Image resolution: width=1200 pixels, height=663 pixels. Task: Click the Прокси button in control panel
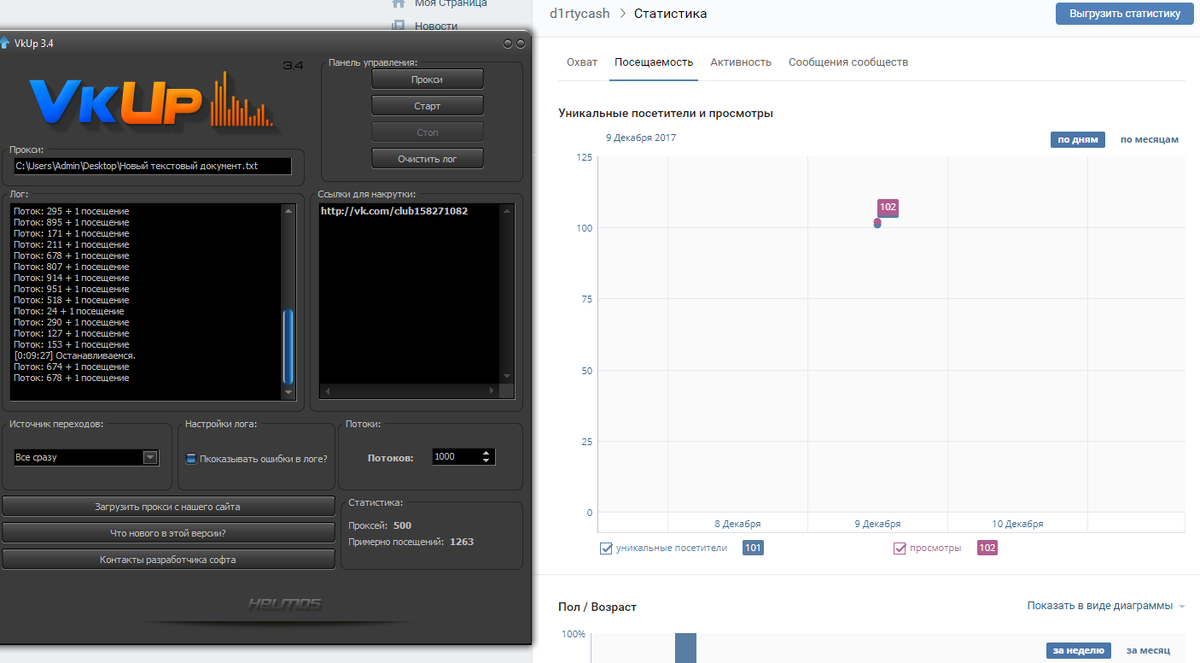[x=427, y=79]
